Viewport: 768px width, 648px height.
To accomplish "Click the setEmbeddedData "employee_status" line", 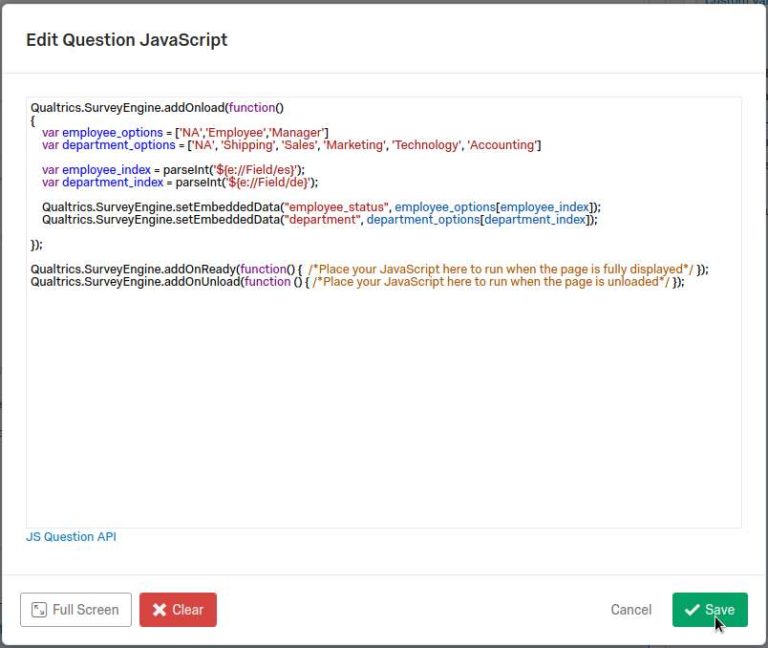I will [321, 207].
